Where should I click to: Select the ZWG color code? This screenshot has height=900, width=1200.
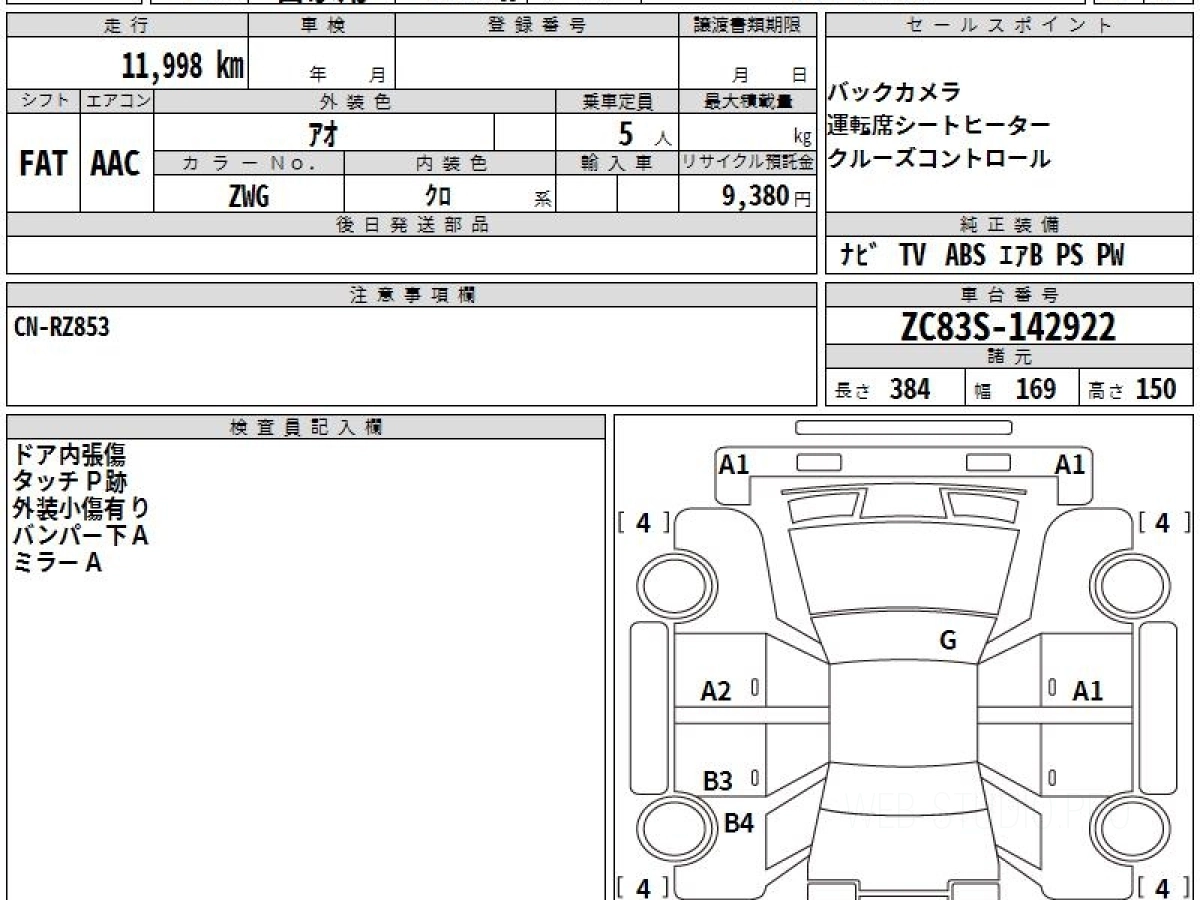pyautogui.click(x=249, y=196)
